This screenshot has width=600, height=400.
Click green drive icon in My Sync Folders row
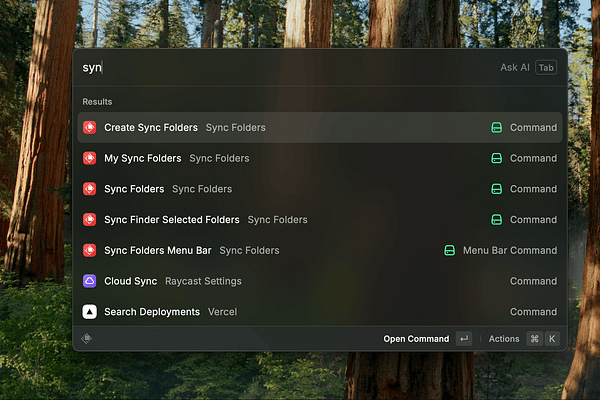click(x=496, y=158)
